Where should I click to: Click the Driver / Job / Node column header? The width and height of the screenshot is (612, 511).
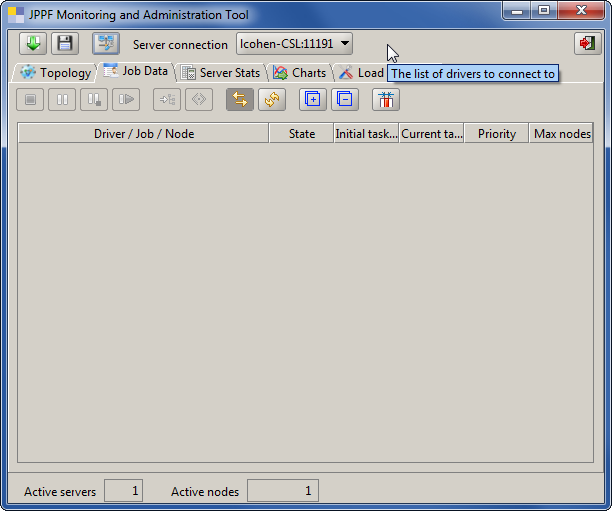tap(144, 134)
